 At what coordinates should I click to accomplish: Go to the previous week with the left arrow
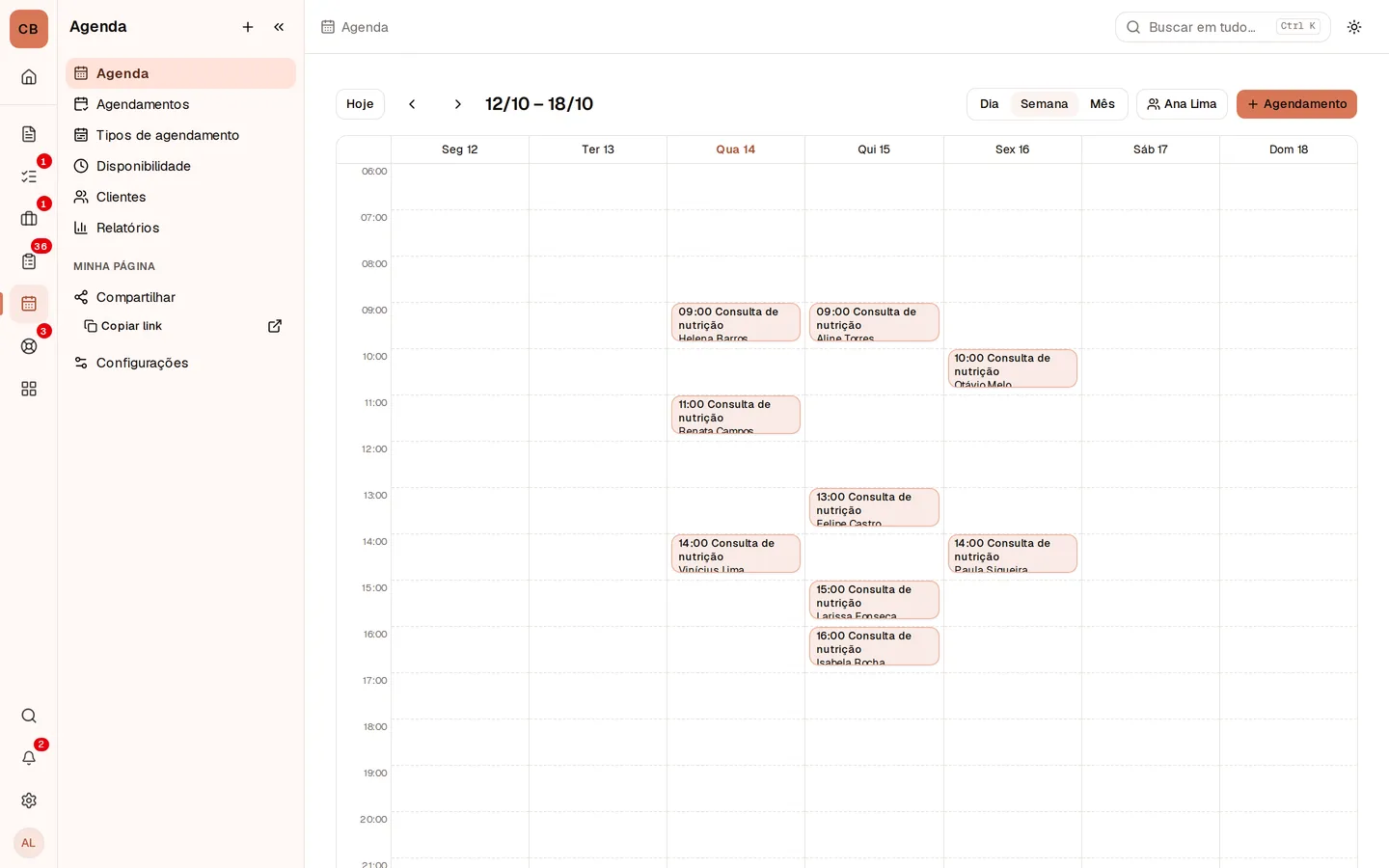(412, 104)
